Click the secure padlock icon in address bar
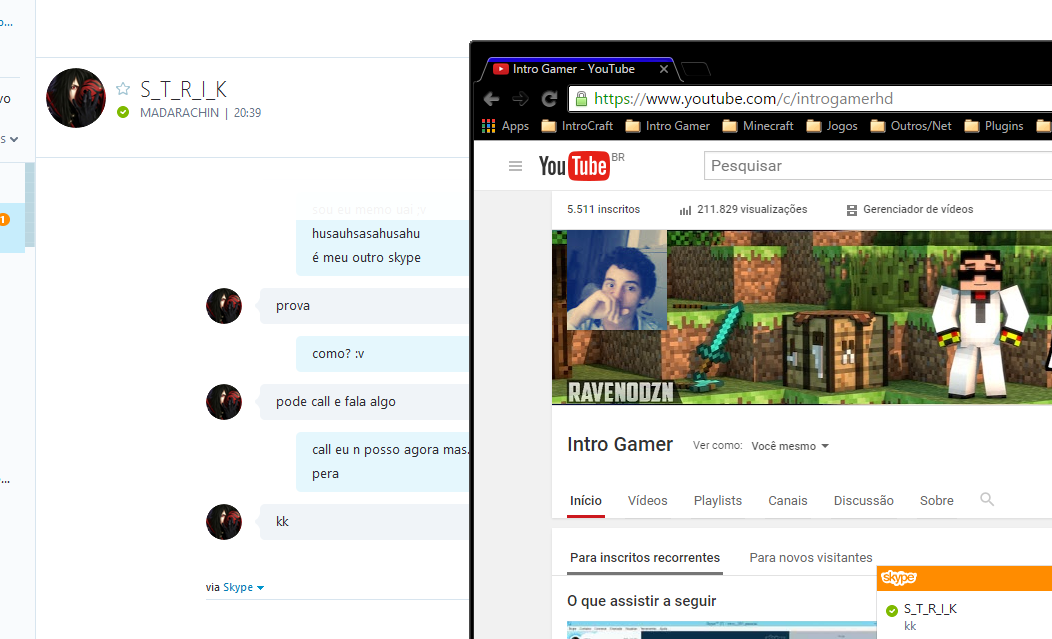Viewport: 1052px width, 639px height. [x=581, y=99]
